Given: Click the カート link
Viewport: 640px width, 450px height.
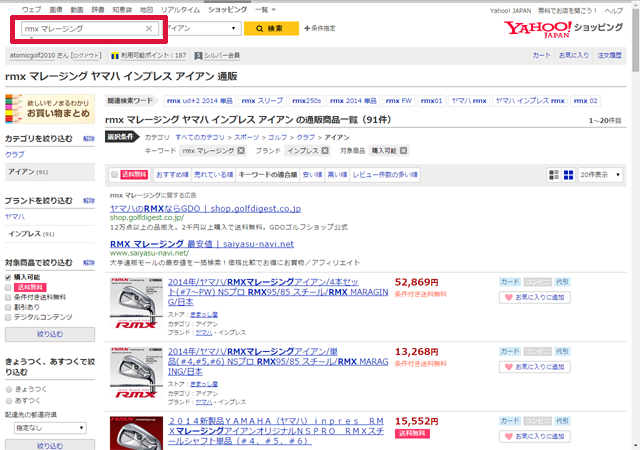Looking at the screenshot, I should coord(542,55).
